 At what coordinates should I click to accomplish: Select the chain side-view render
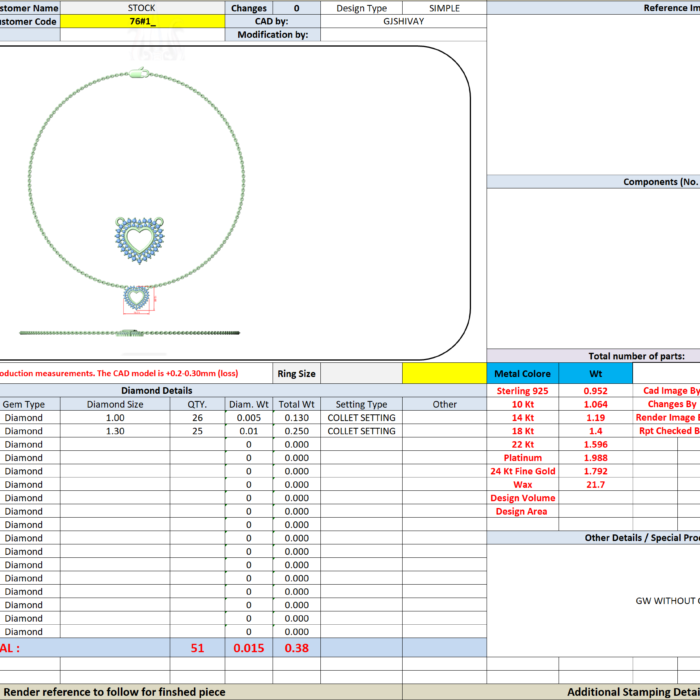(x=130, y=332)
